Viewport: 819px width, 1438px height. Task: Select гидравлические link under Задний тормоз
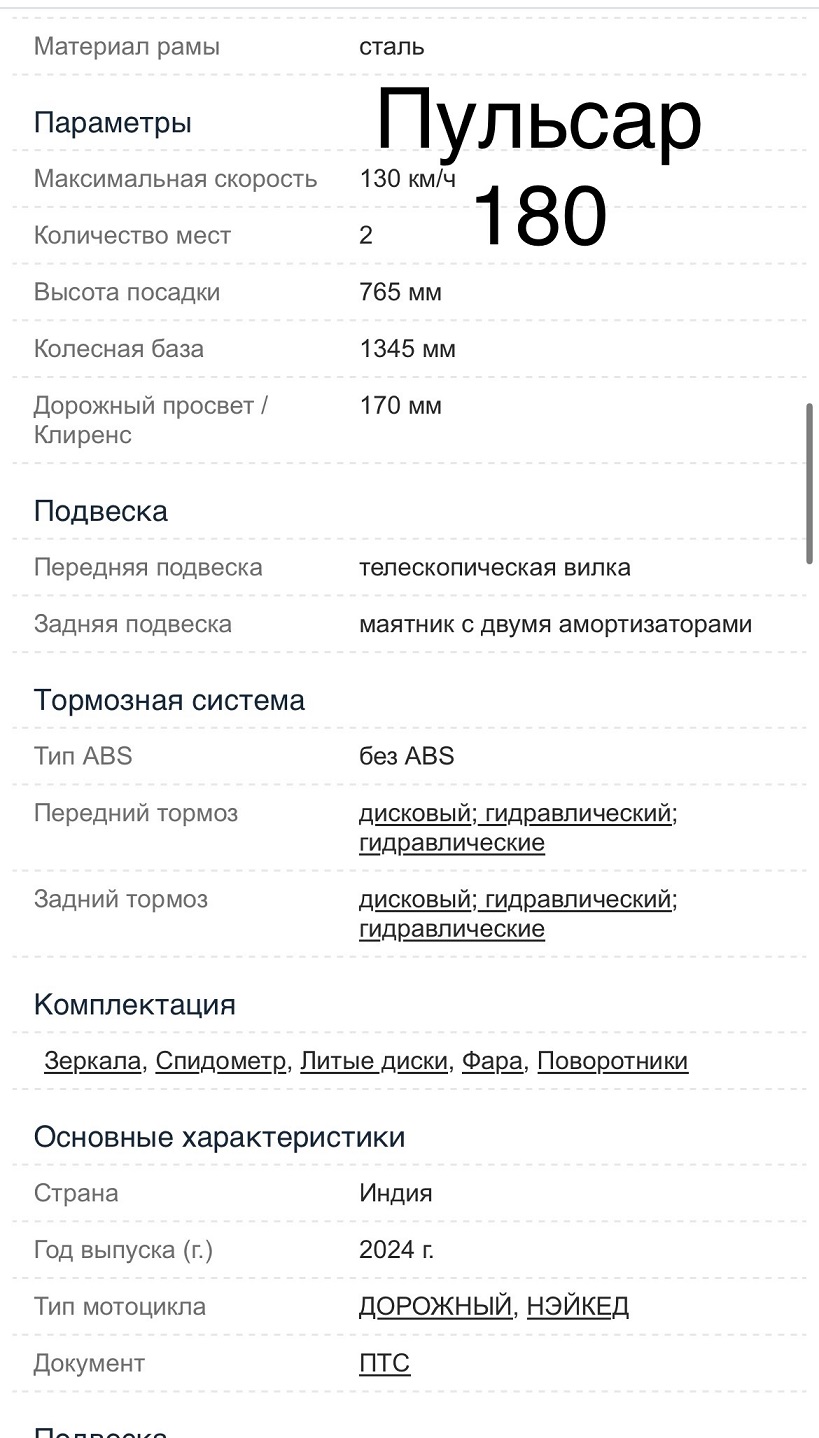[x=452, y=928]
